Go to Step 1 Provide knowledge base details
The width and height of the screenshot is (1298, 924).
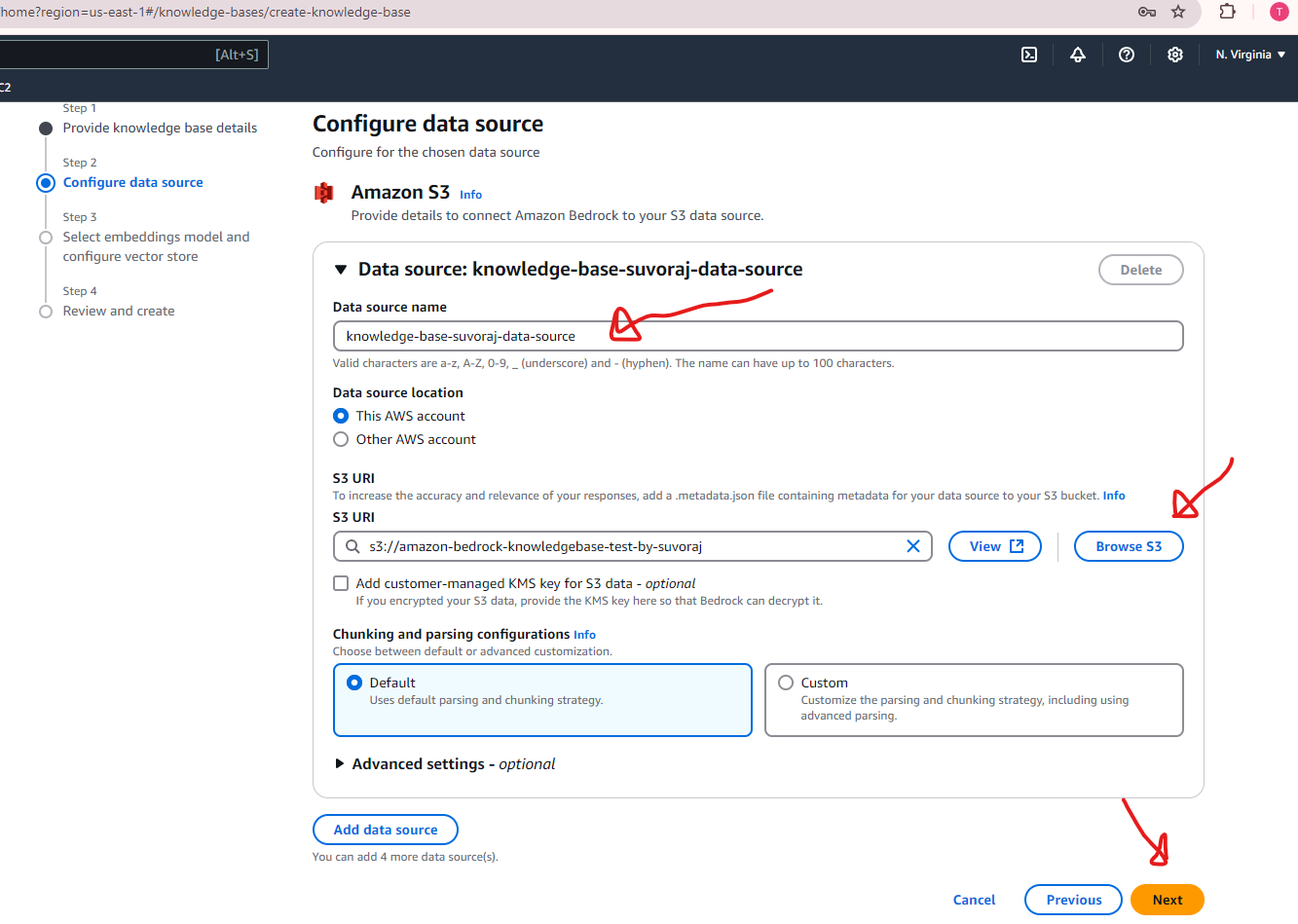pos(161,128)
